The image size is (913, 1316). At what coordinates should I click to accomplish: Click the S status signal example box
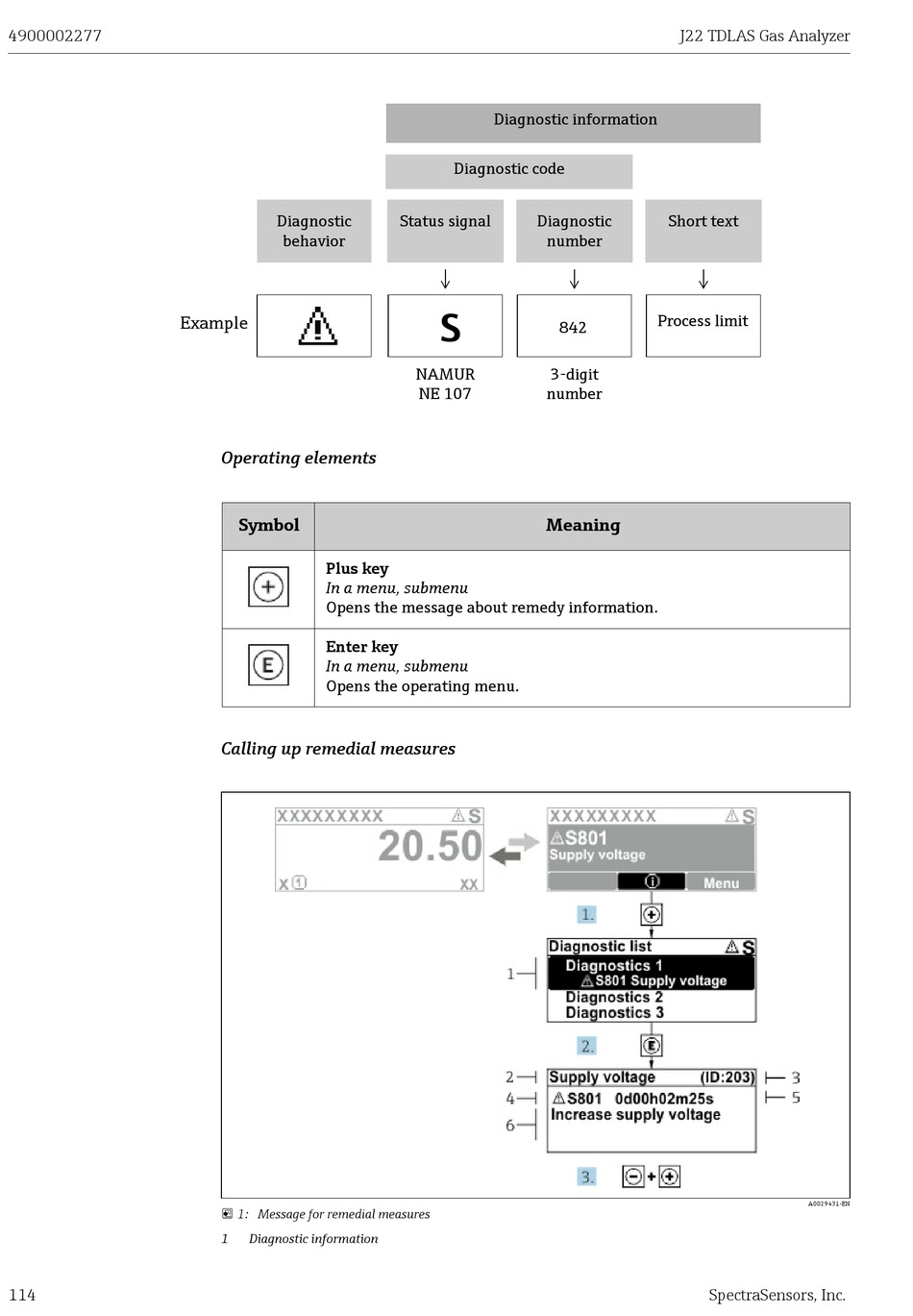445,326
